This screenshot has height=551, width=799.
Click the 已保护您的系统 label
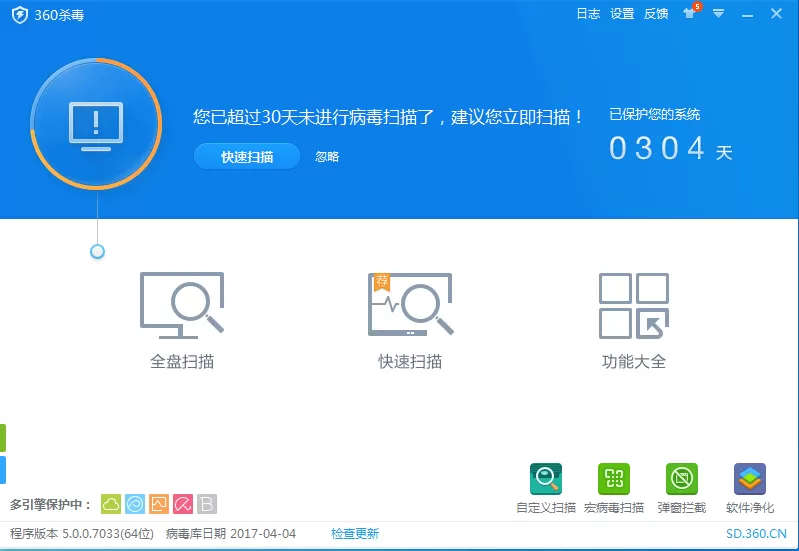[655, 114]
